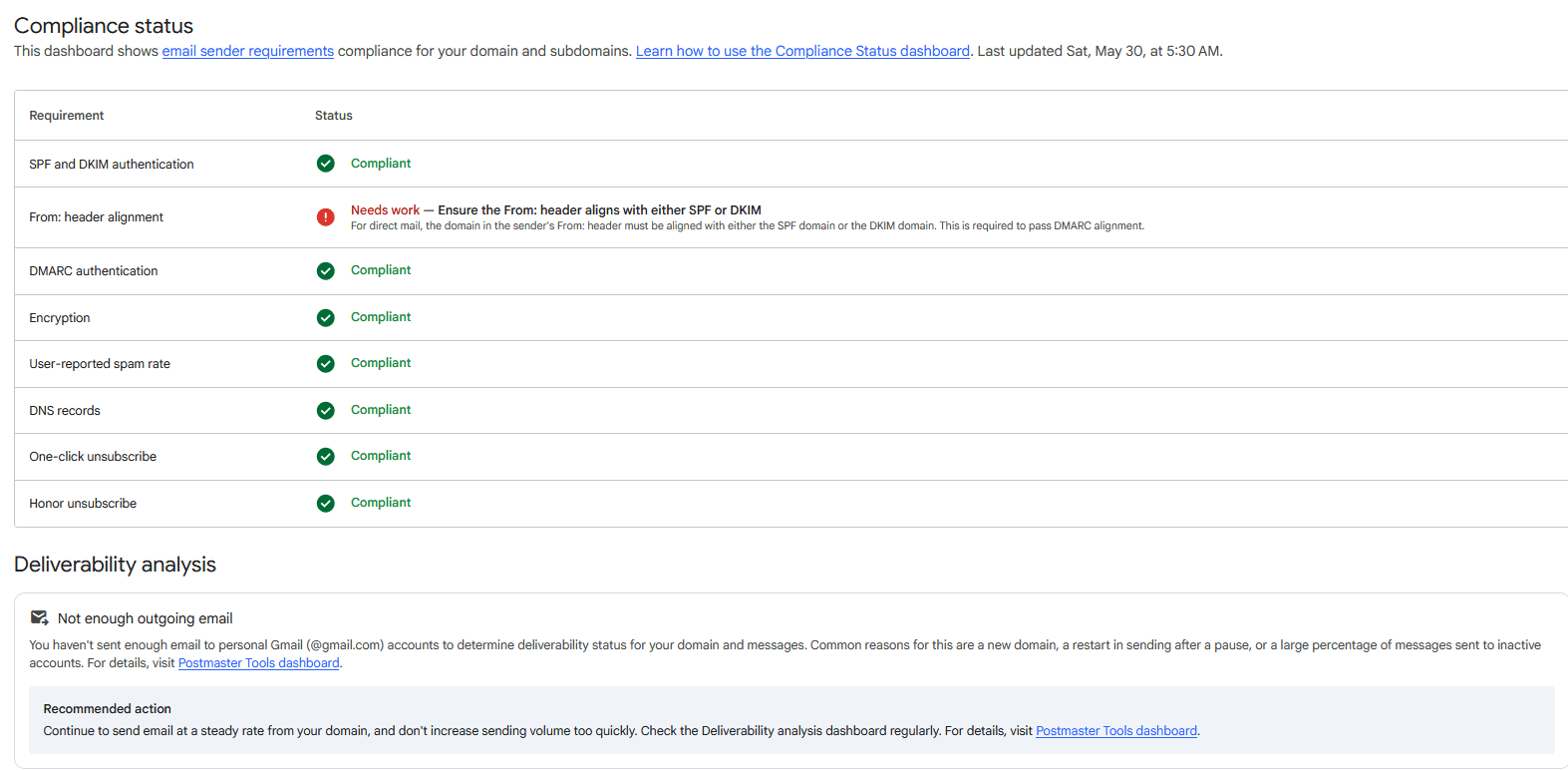Click the Compliant status in the Encryption row
This screenshot has width=1568, height=770.
pos(381,317)
